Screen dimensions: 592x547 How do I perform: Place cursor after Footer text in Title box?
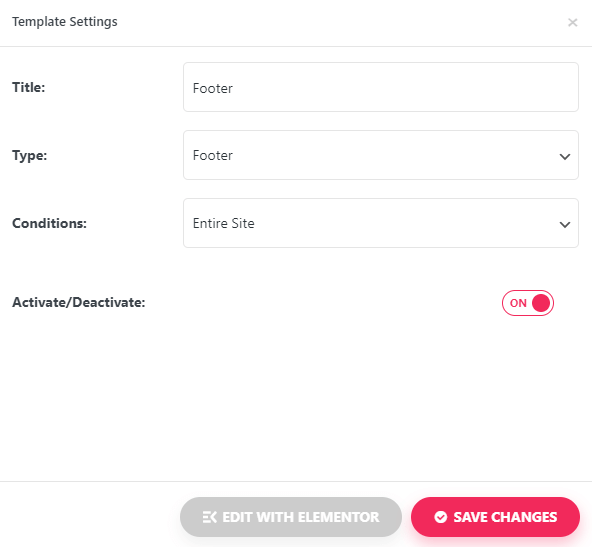click(234, 88)
